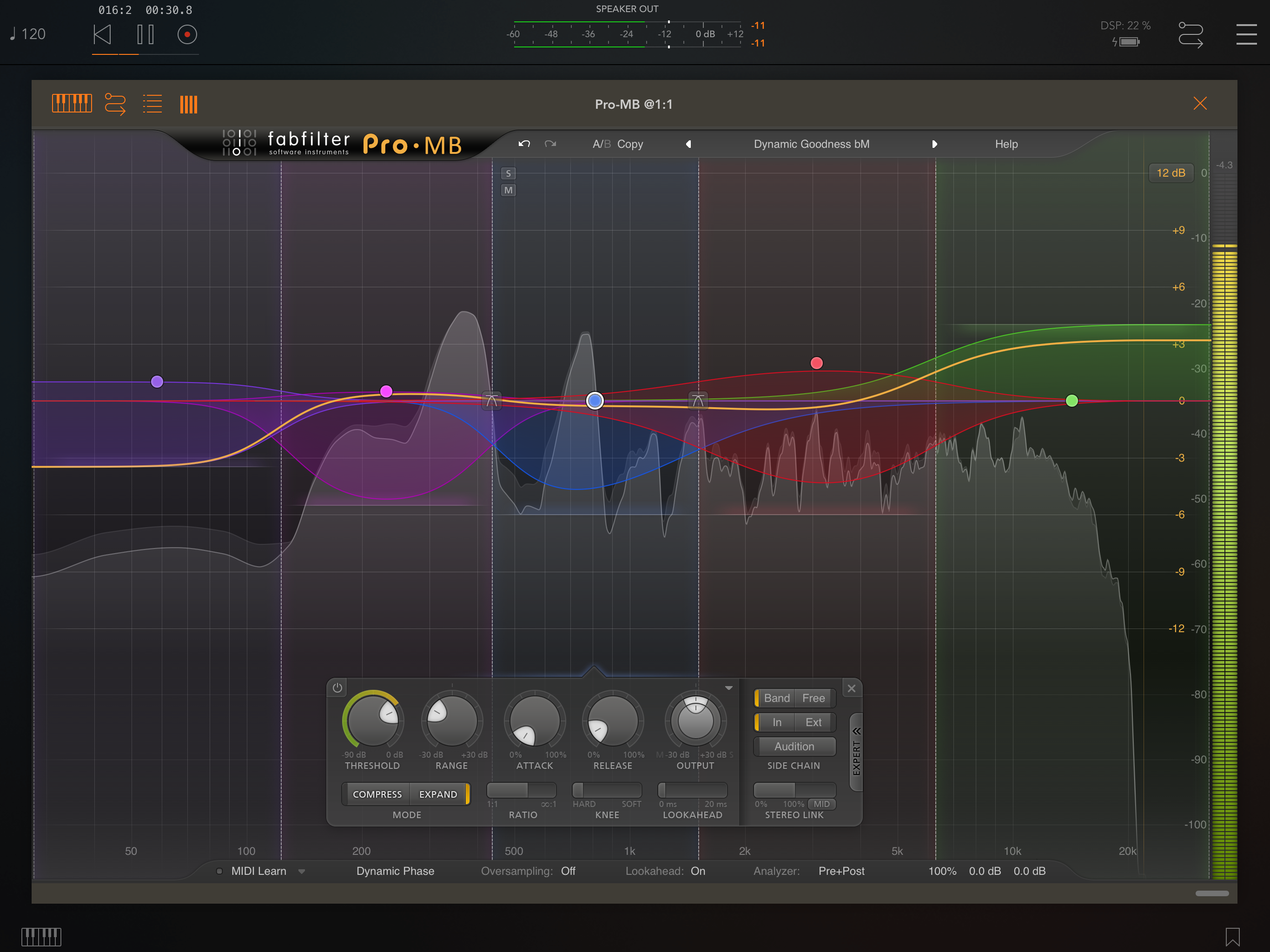
Task: Select the red band handle
Action: [x=816, y=363]
